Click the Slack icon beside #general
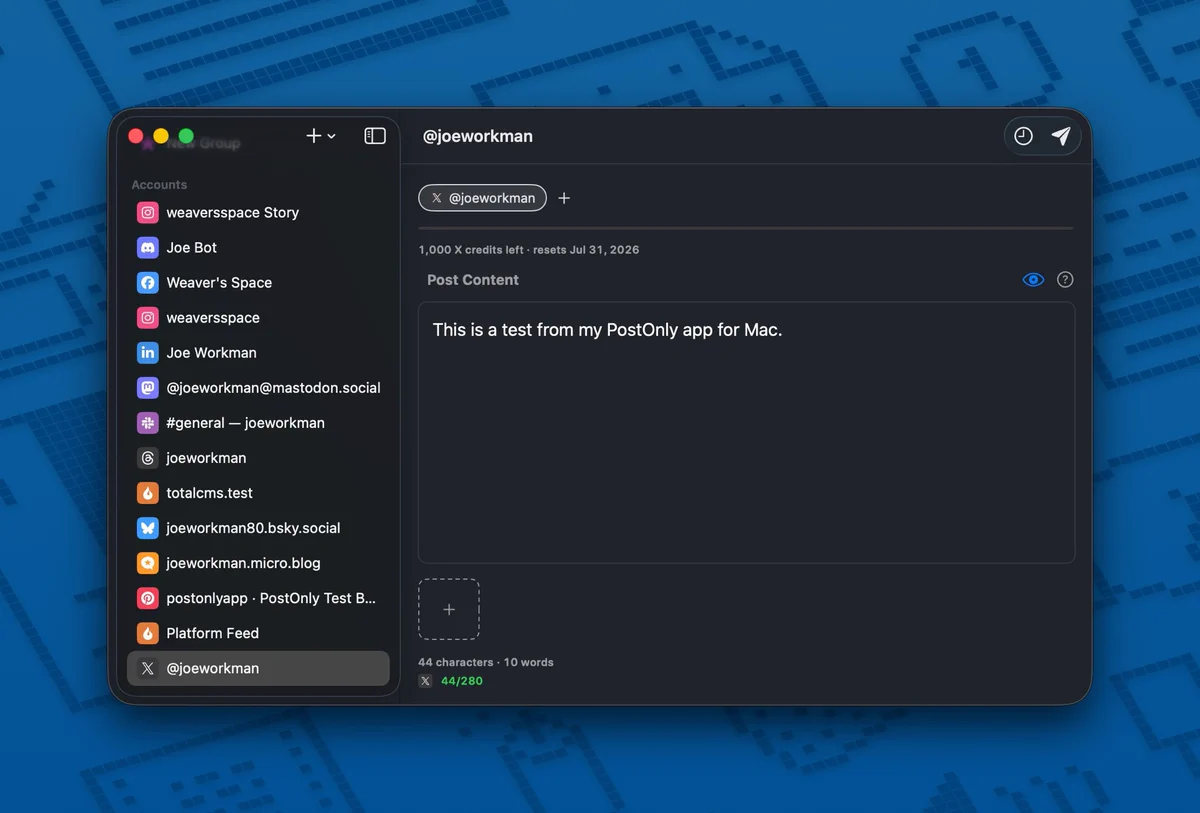Image resolution: width=1200 pixels, height=813 pixels. [148, 423]
